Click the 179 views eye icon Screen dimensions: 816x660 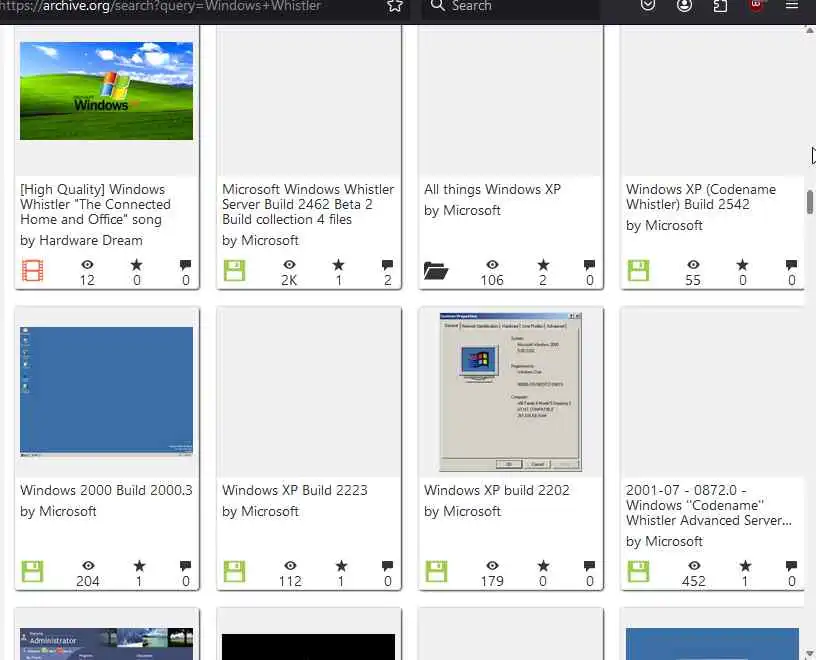tap(492, 566)
